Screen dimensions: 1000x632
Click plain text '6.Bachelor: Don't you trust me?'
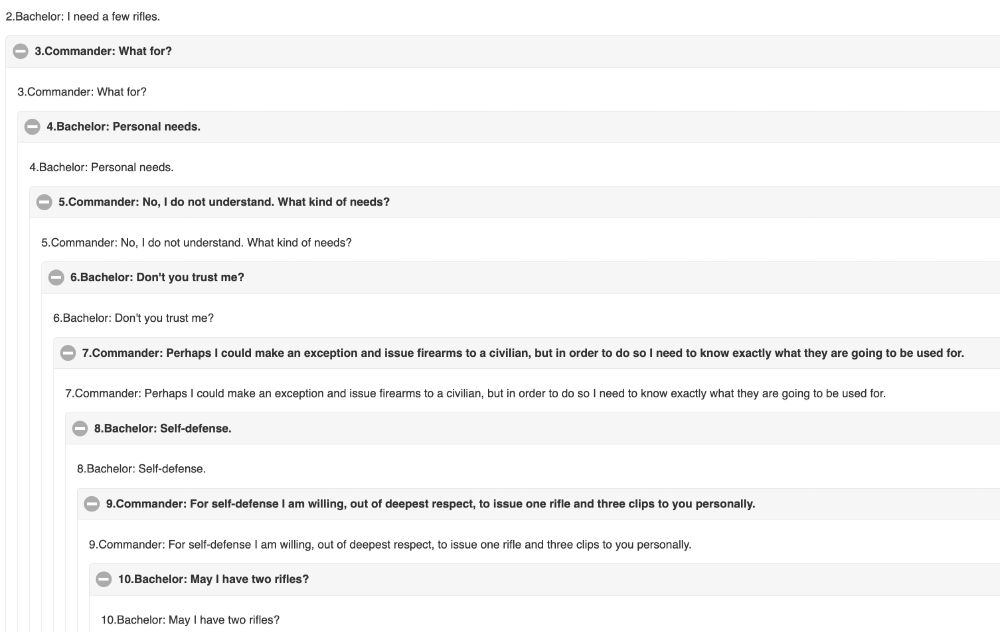click(133, 318)
